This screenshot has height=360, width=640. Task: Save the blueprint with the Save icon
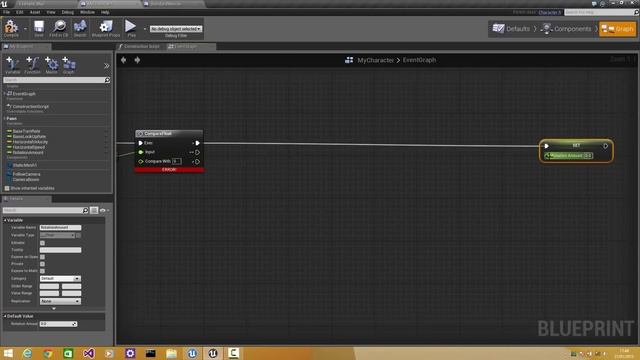pyautogui.click(x=39, y=29)
